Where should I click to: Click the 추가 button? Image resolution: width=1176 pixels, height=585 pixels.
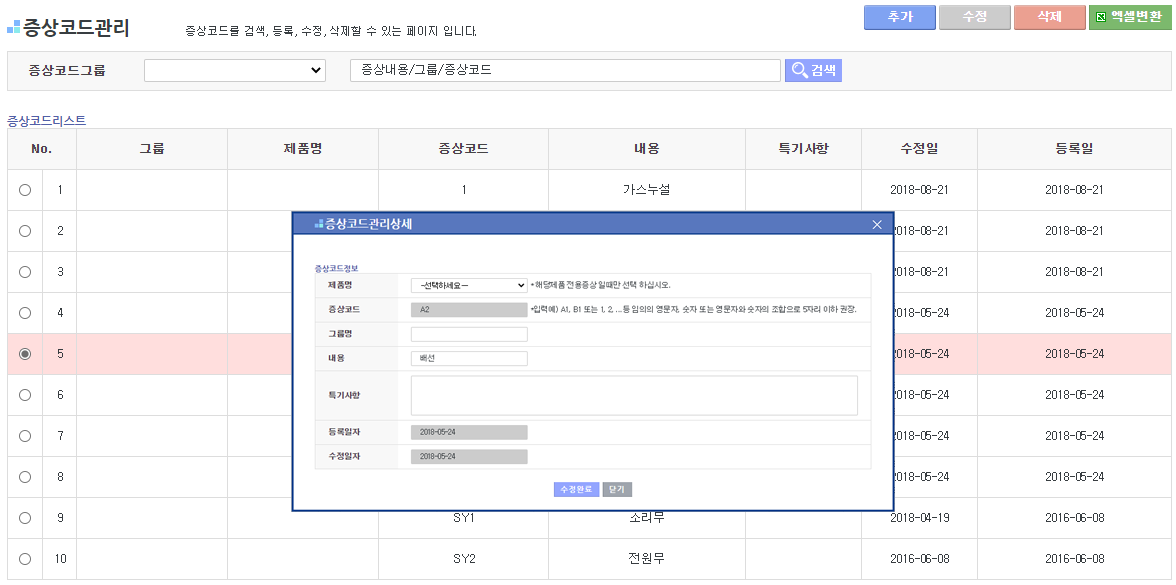pyautogui.click(x=899, y=17)
